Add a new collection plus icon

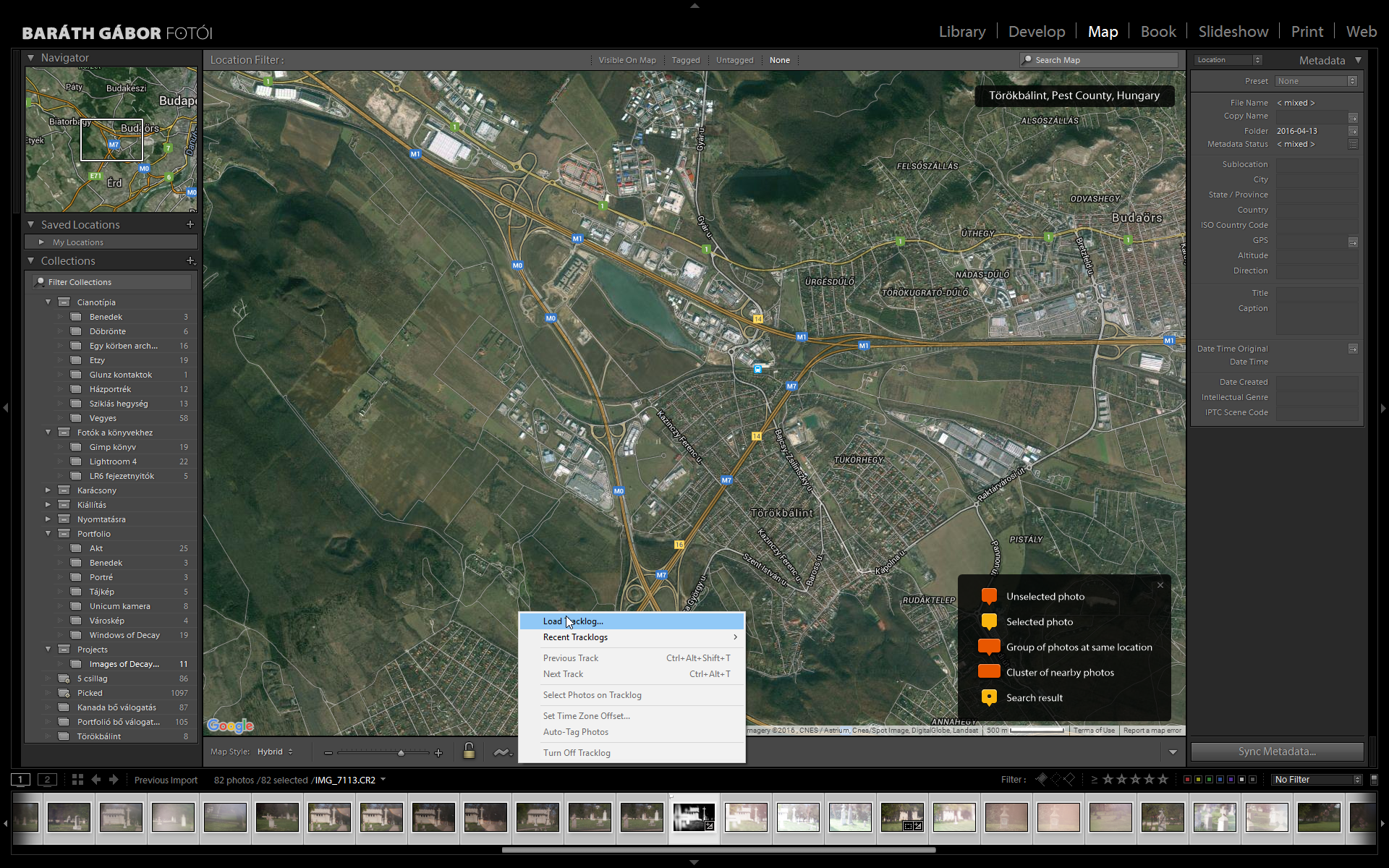point(190,260)
